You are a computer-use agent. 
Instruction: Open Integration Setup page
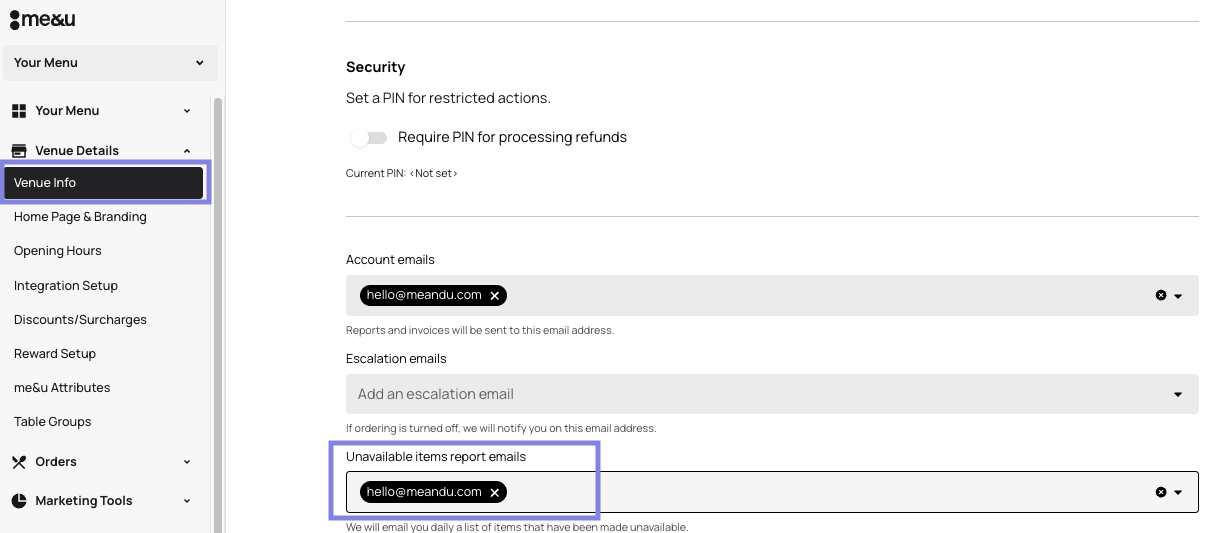click(x=66, y=286)
